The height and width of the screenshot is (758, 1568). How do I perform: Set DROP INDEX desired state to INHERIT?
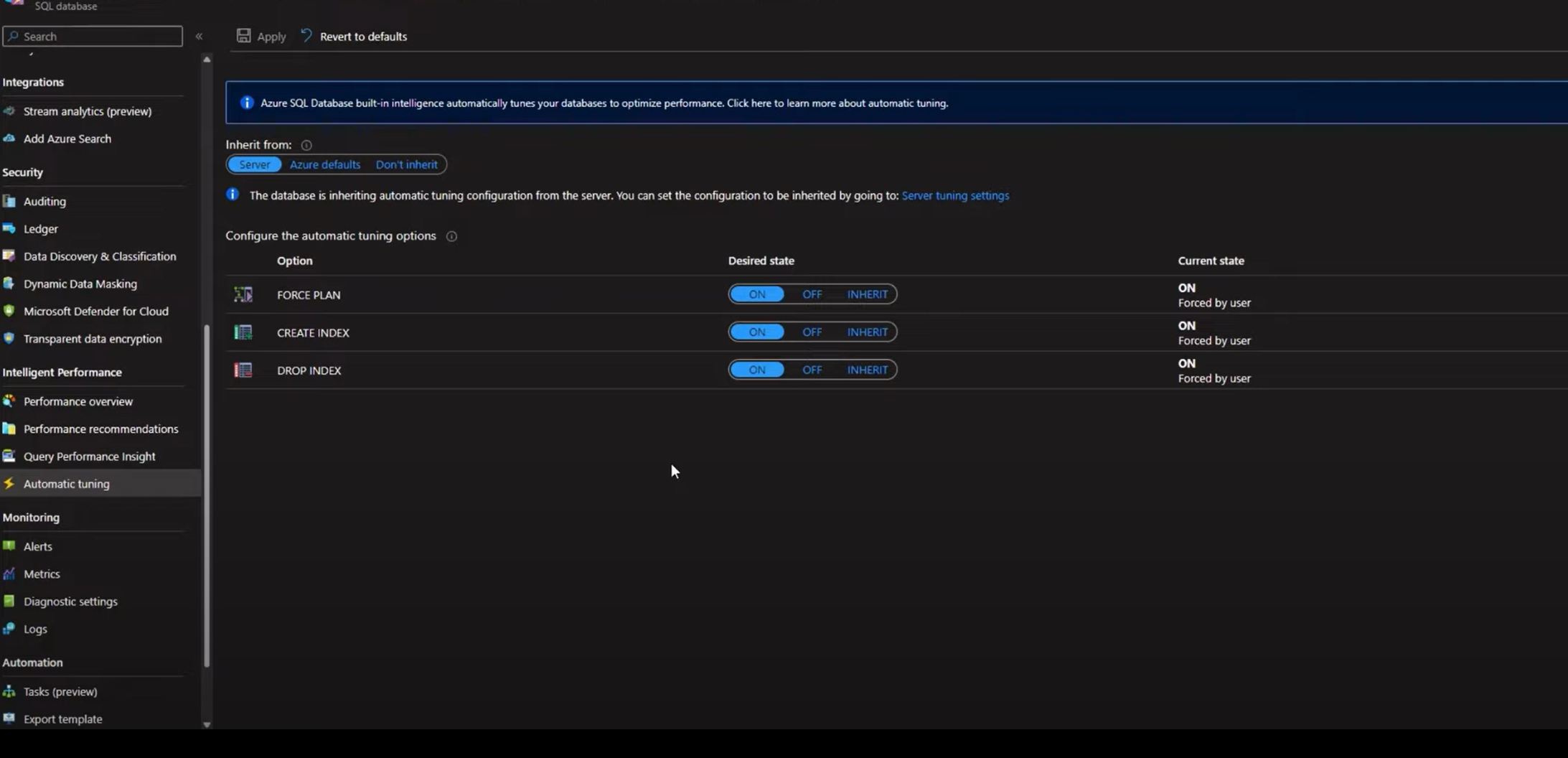pyautogui.click(x=867, y=370)
